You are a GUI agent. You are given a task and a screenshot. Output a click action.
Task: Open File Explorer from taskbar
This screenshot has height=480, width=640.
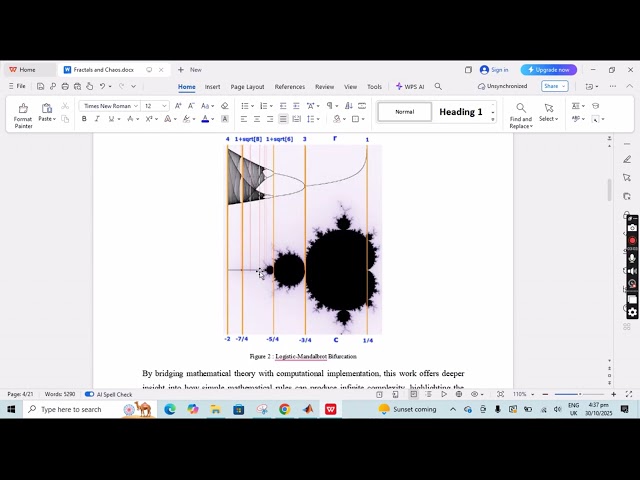click(216, 409)
